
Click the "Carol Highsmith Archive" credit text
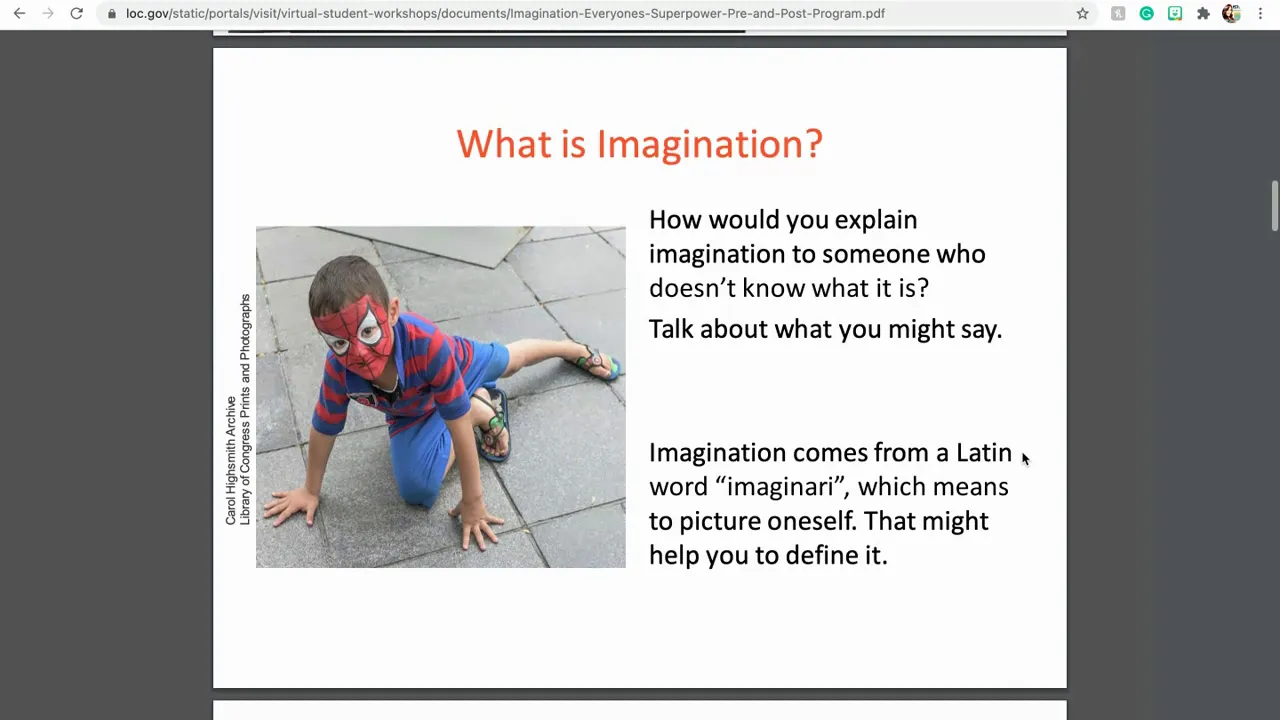[231, 461]
